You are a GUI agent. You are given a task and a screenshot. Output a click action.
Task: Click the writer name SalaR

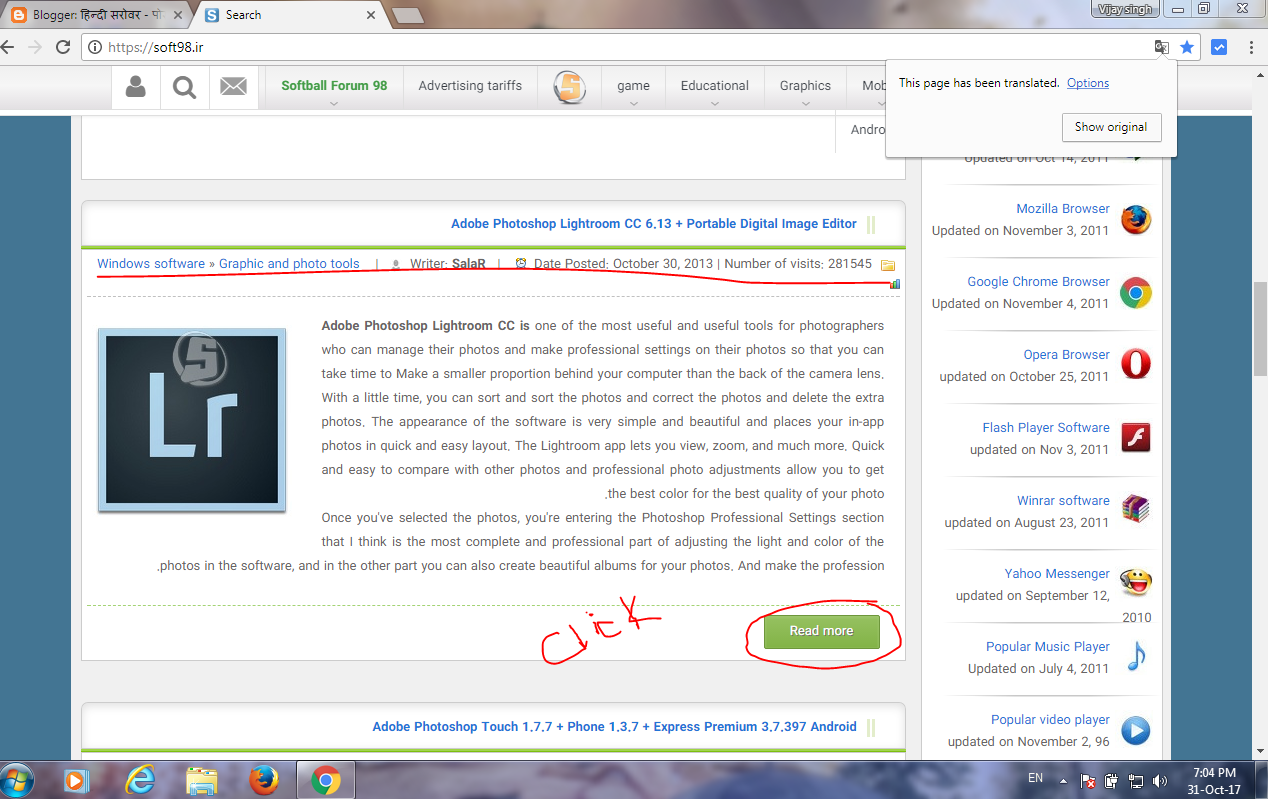pyautogui.click(x=469, y=264)
